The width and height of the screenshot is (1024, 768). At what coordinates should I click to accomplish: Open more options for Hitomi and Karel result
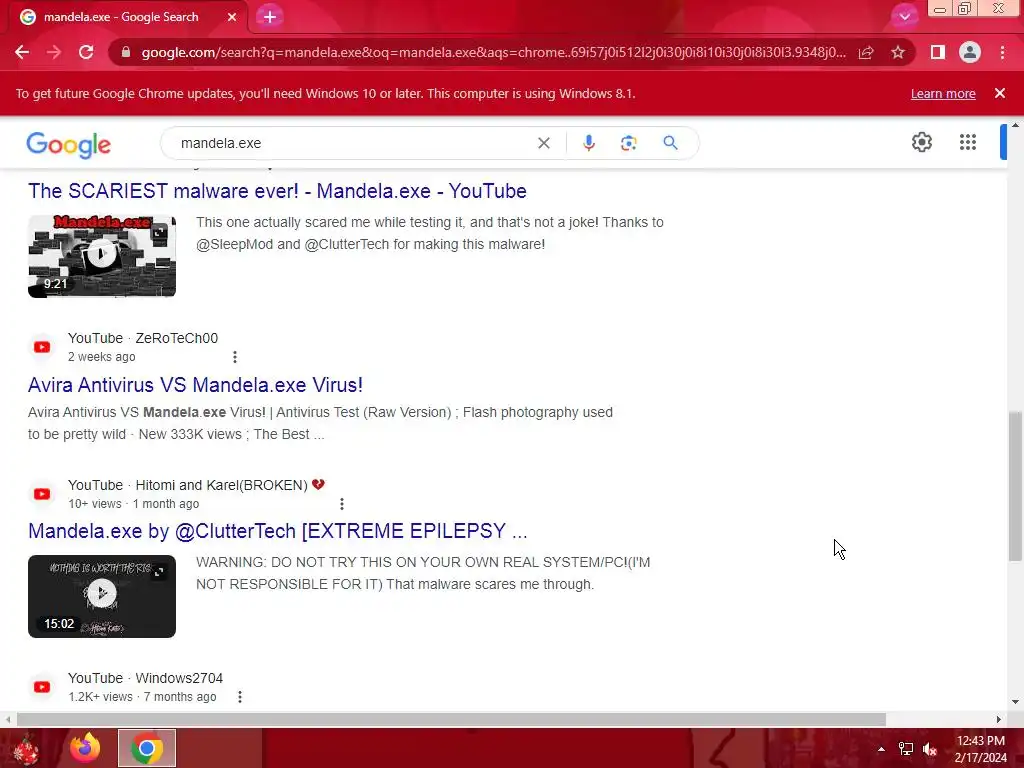click(x=342, y=504)
